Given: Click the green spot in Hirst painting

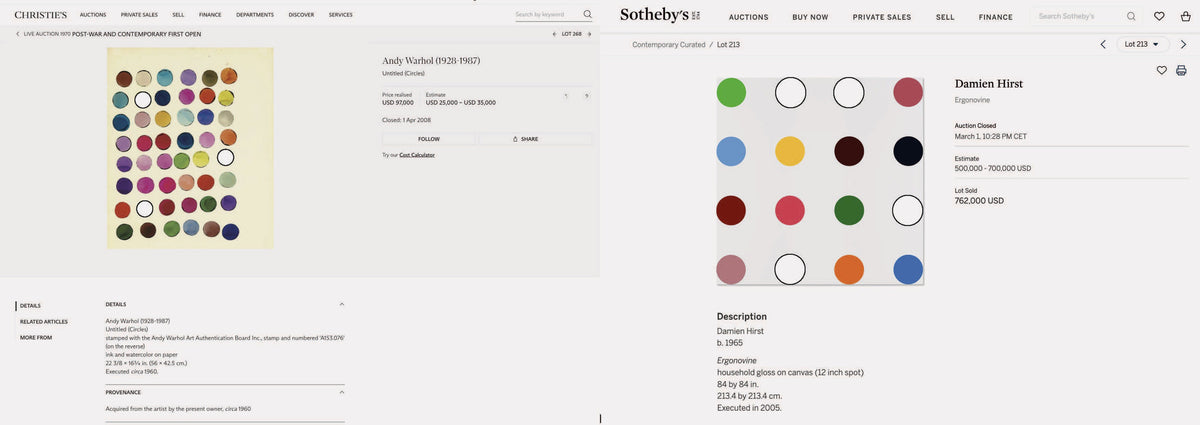Looking at the screenshot, I should [731, 92].
